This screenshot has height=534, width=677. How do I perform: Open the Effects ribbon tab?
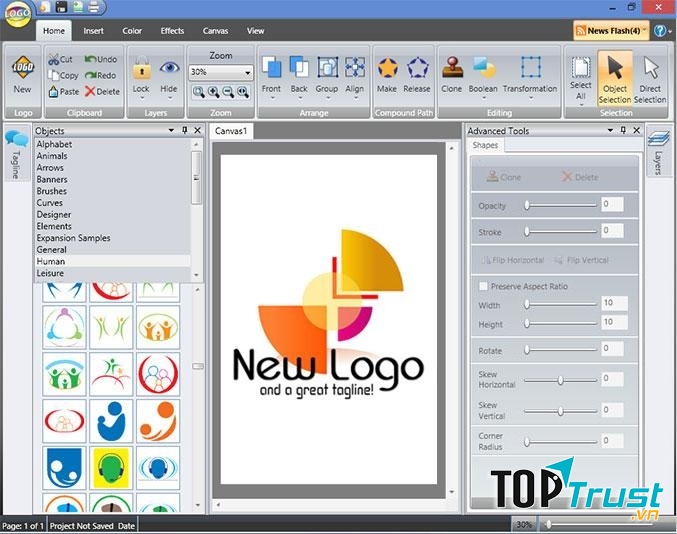point(172,31)
